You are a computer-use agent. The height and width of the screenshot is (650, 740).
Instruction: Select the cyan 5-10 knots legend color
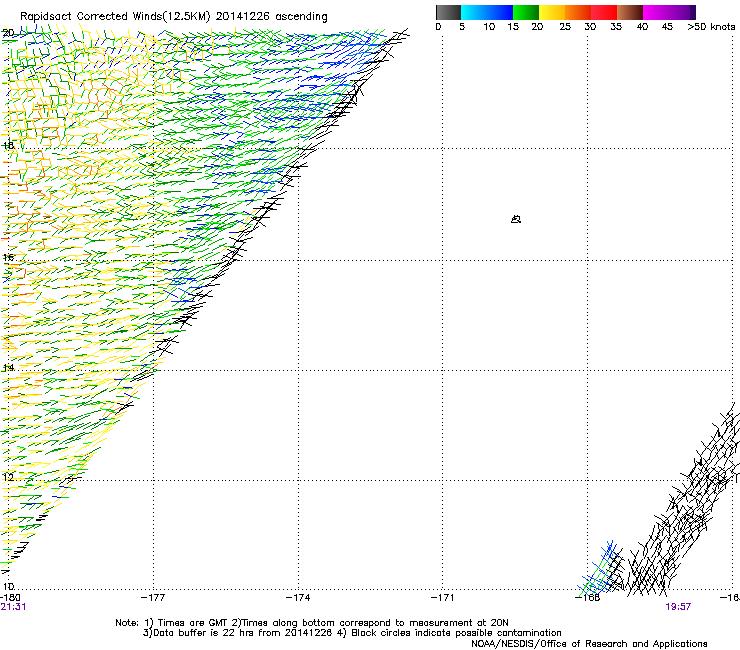pyautogui.click(x=473, y=12)
